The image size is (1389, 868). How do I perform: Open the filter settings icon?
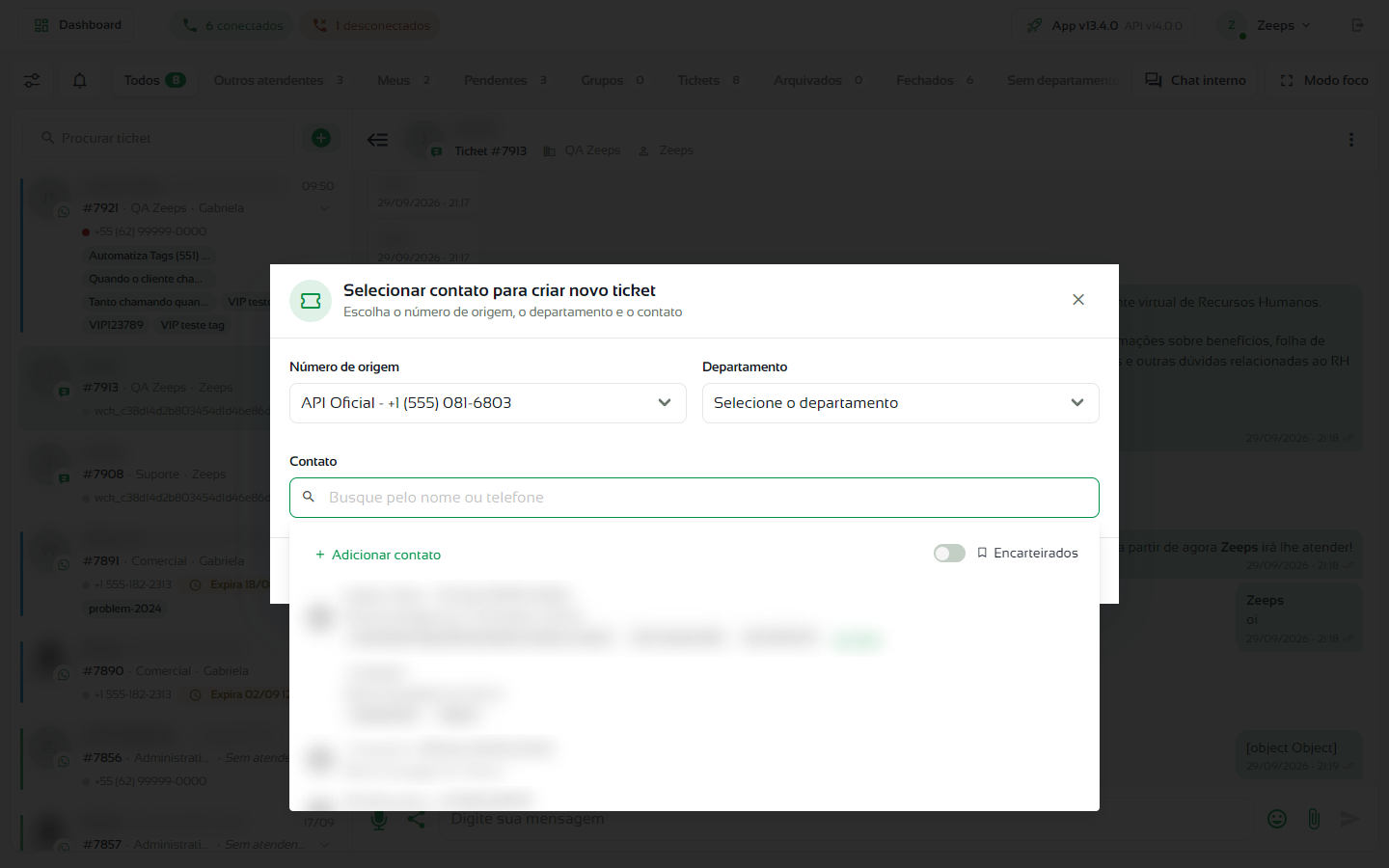32,80
